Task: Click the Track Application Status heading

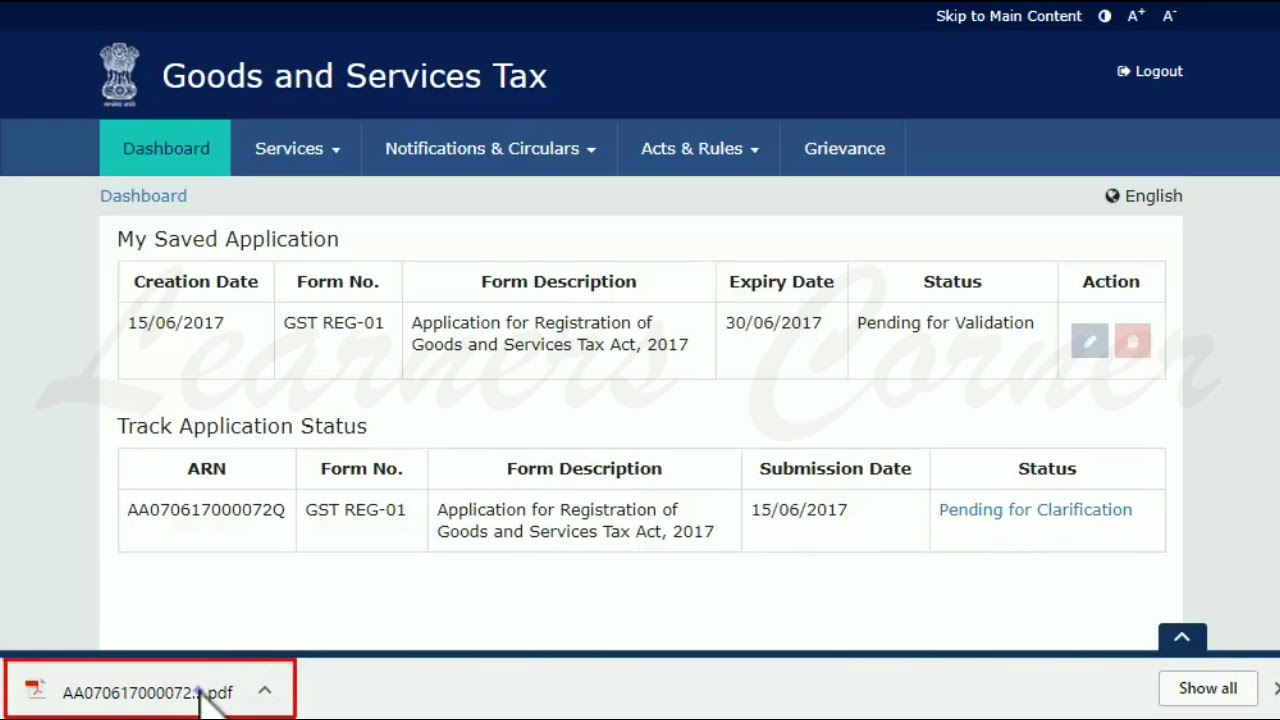Action: coord(242,426)
